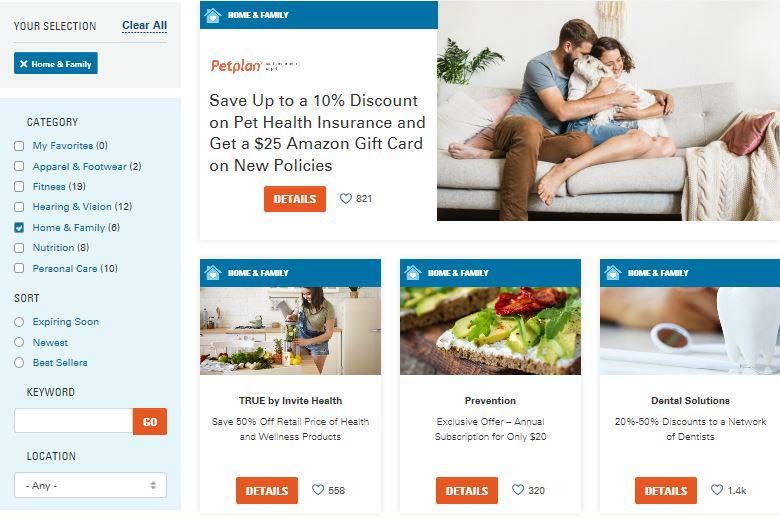Screen dimensions: 780x518
Task: Select Expiring Soon sort option
Action: point(19,322)
